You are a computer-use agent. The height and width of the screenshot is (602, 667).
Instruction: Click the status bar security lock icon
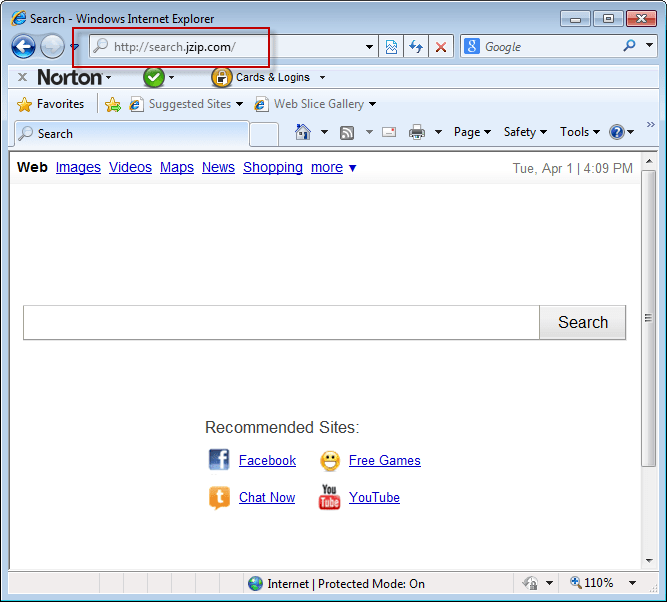coord(530,583)
